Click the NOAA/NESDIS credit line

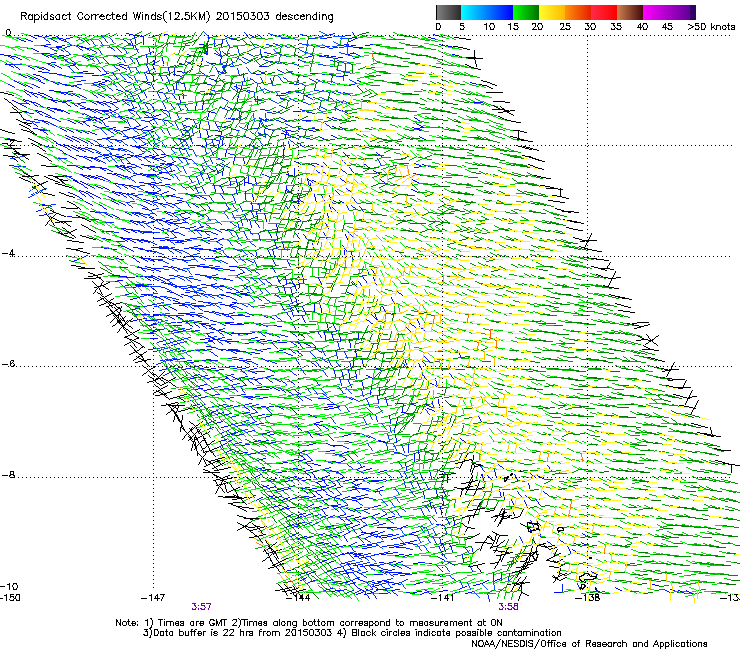coord(589,644)
